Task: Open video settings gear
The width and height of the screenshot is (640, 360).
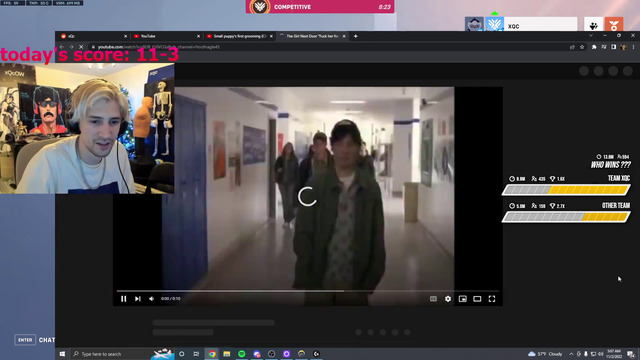Action: click(x=448, y=299)
